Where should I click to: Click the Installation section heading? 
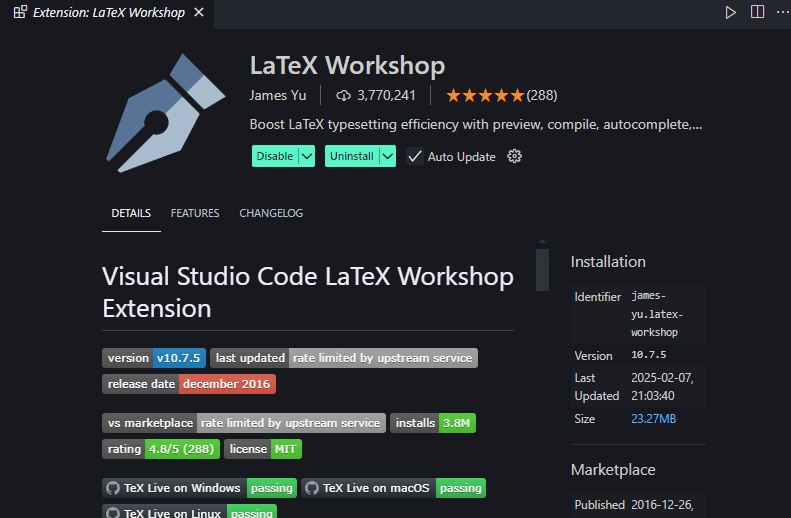[x=608, y=262]
